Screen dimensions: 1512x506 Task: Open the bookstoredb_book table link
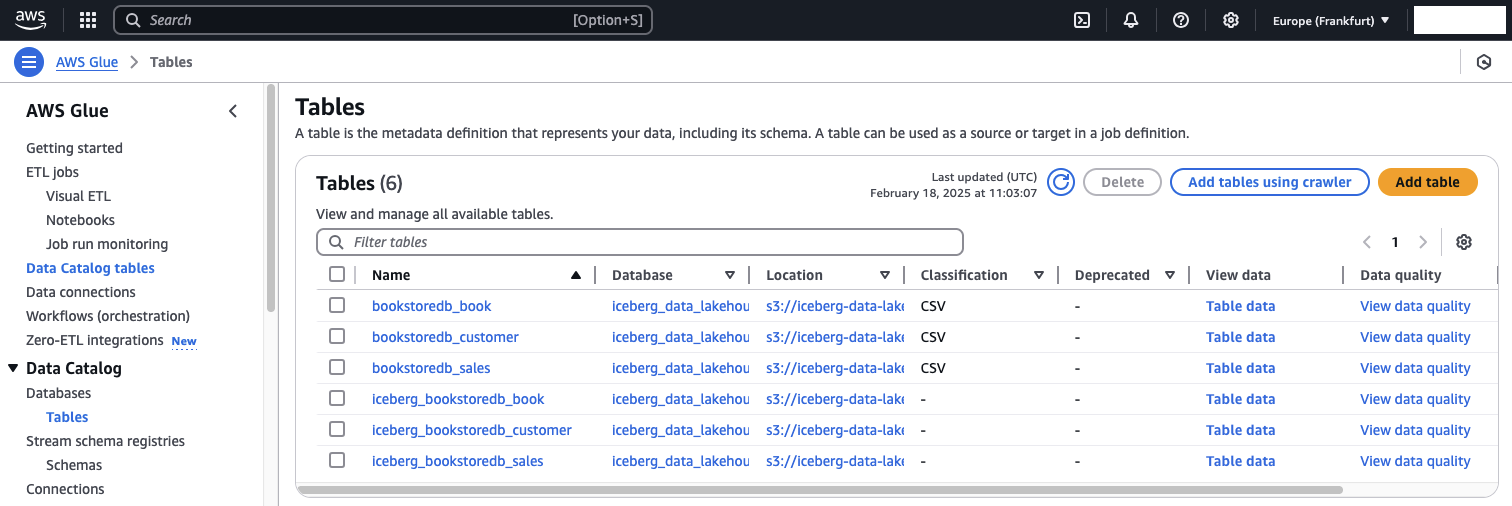(431, 306)
